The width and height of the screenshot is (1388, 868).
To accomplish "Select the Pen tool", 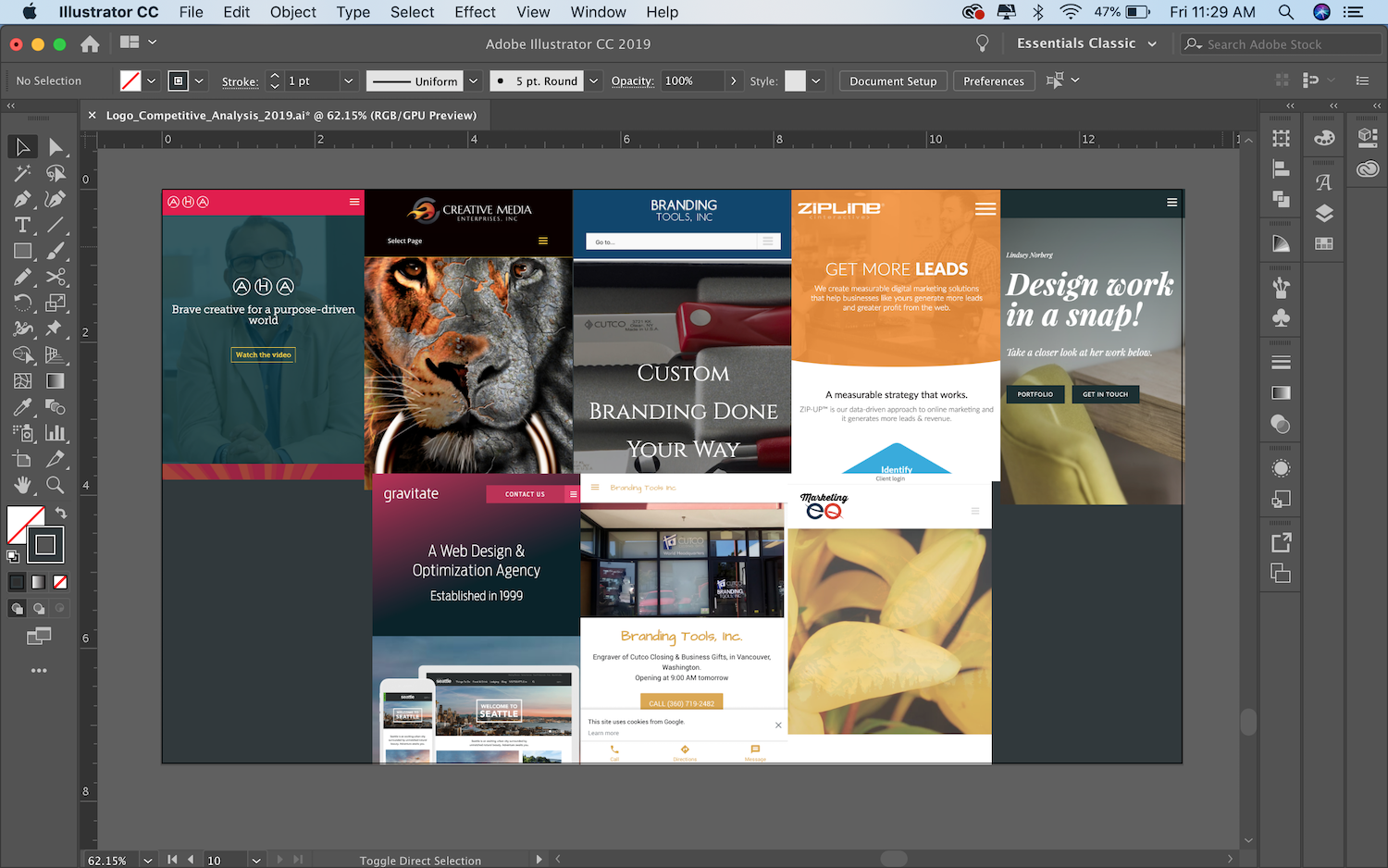I will click(x=22, y=199).
